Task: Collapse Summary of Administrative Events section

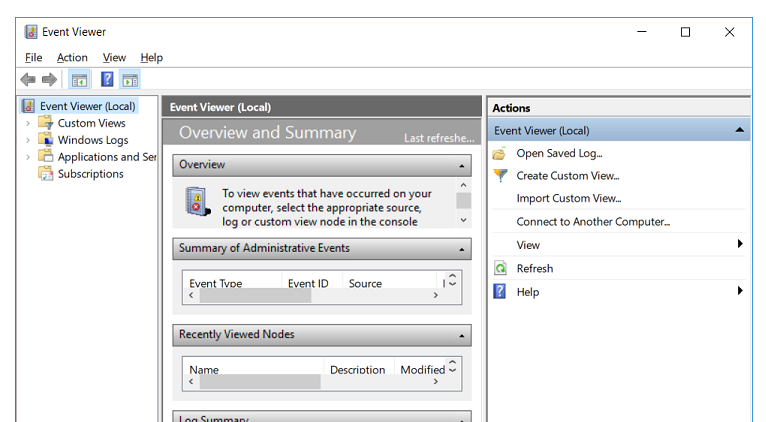Action: point(462,249)
